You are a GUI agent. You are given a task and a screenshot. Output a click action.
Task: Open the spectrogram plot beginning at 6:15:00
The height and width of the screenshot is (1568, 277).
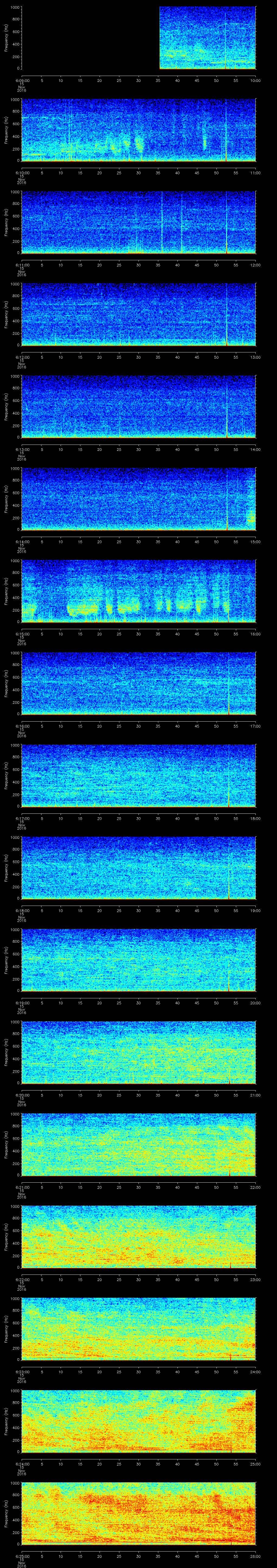pos(139,591)
